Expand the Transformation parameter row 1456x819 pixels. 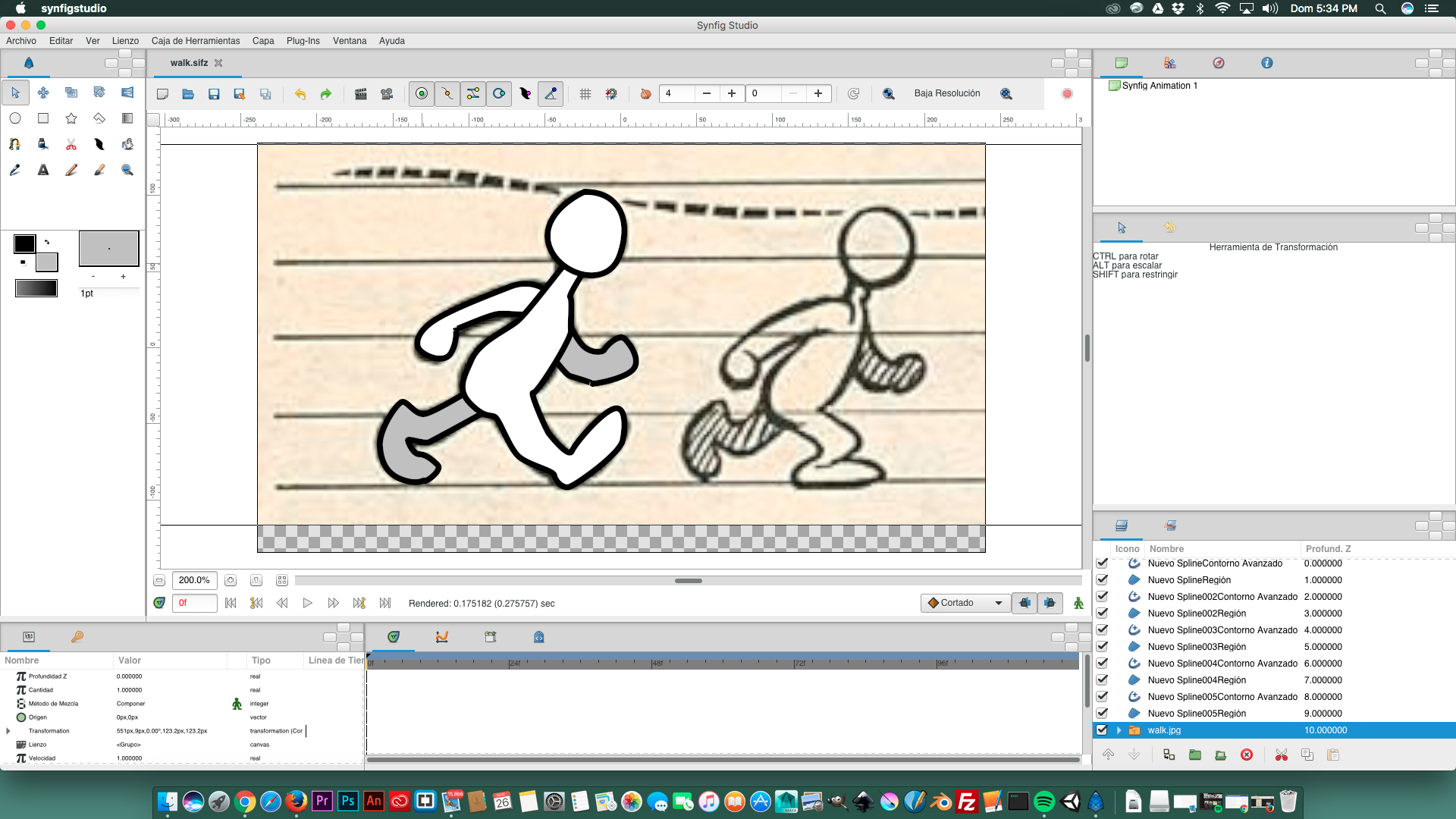tap(8, 731)
